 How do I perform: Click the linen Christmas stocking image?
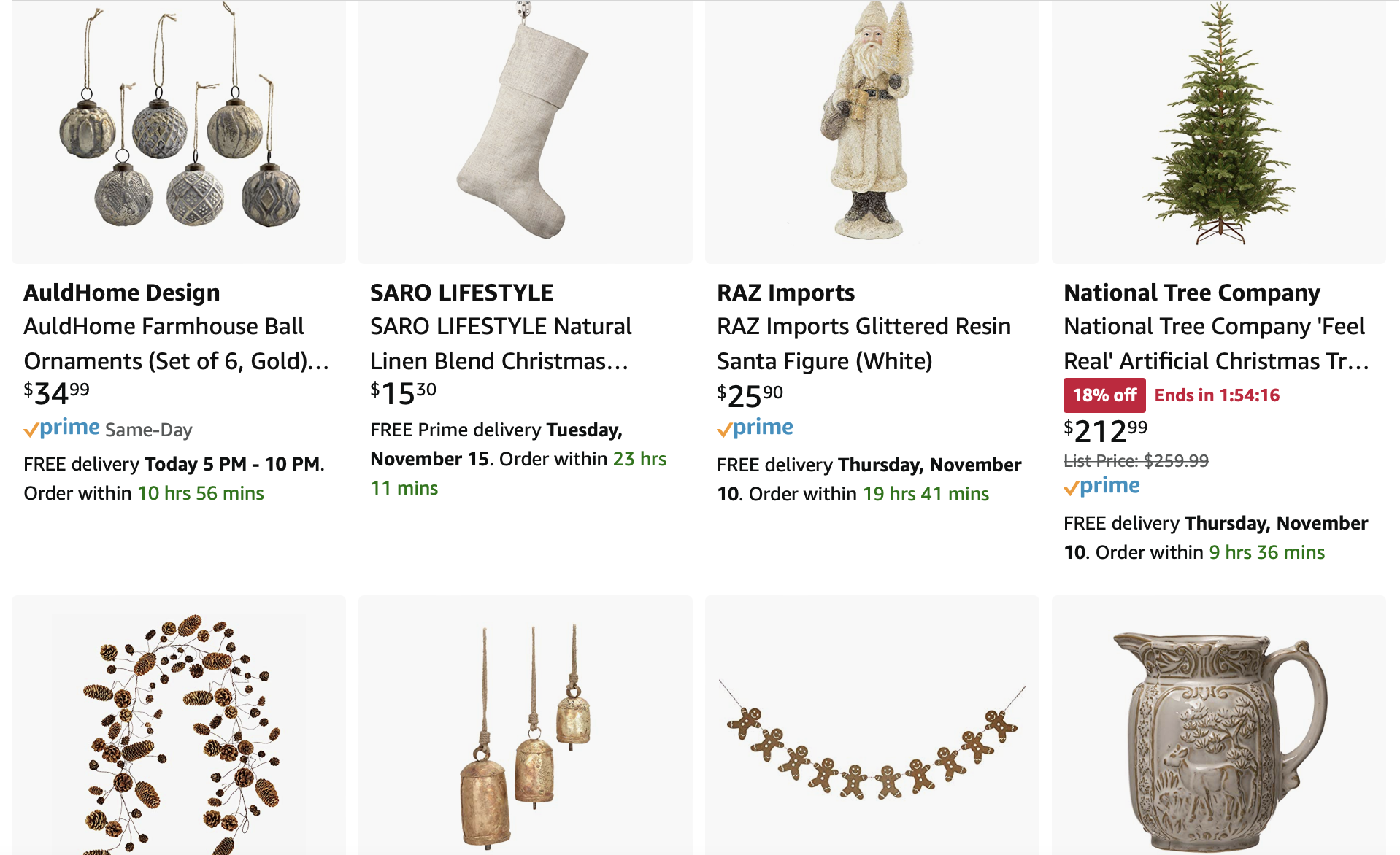[525, 131]
